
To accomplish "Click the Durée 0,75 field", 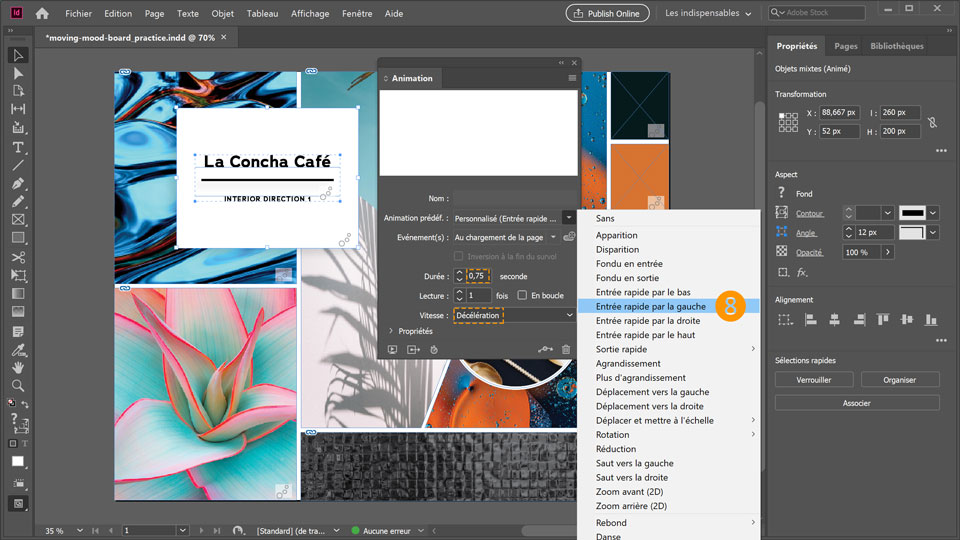I will 478,276.
